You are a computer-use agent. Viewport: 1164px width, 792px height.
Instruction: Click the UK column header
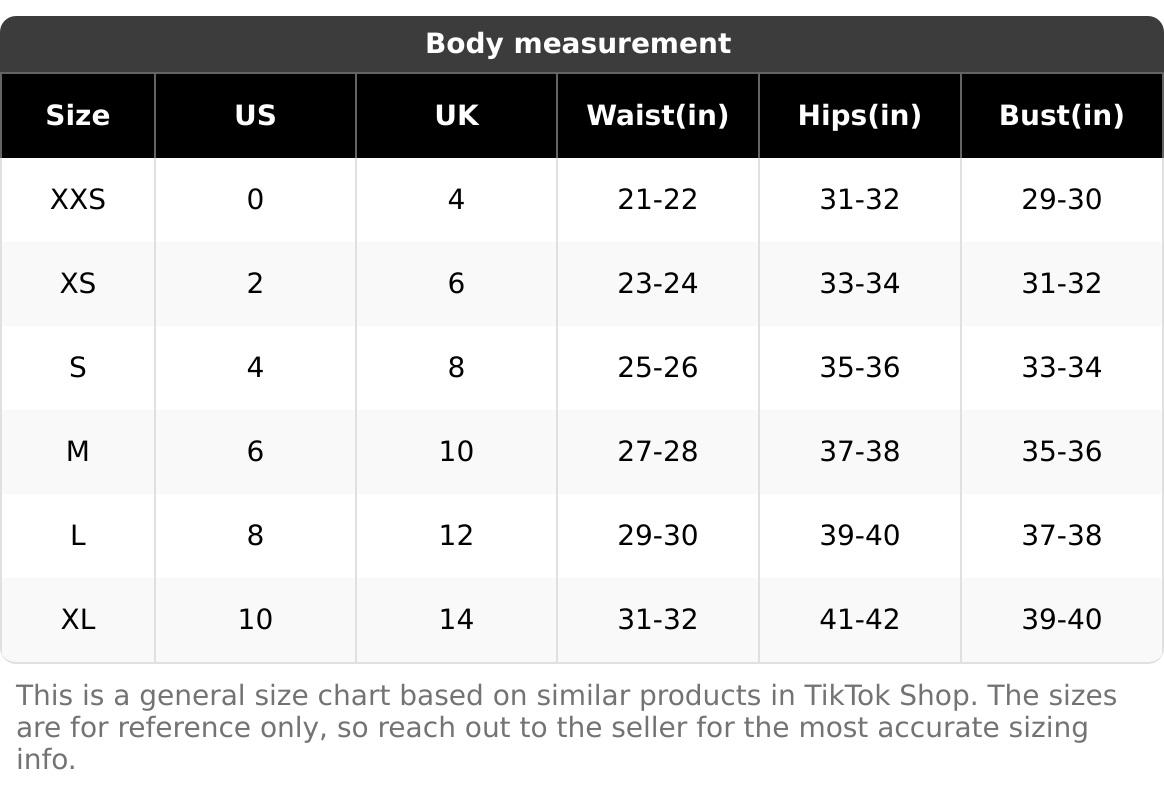tap(456, 116)
